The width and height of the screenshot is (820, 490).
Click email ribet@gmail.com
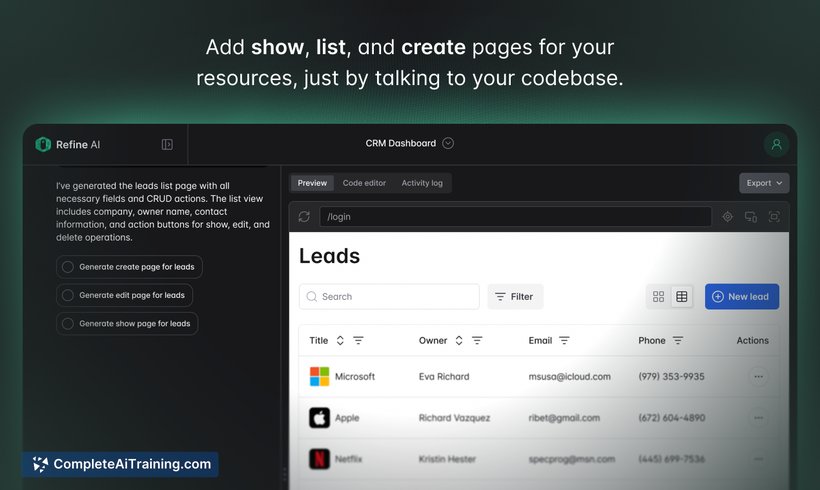click(x=564, y=418)
